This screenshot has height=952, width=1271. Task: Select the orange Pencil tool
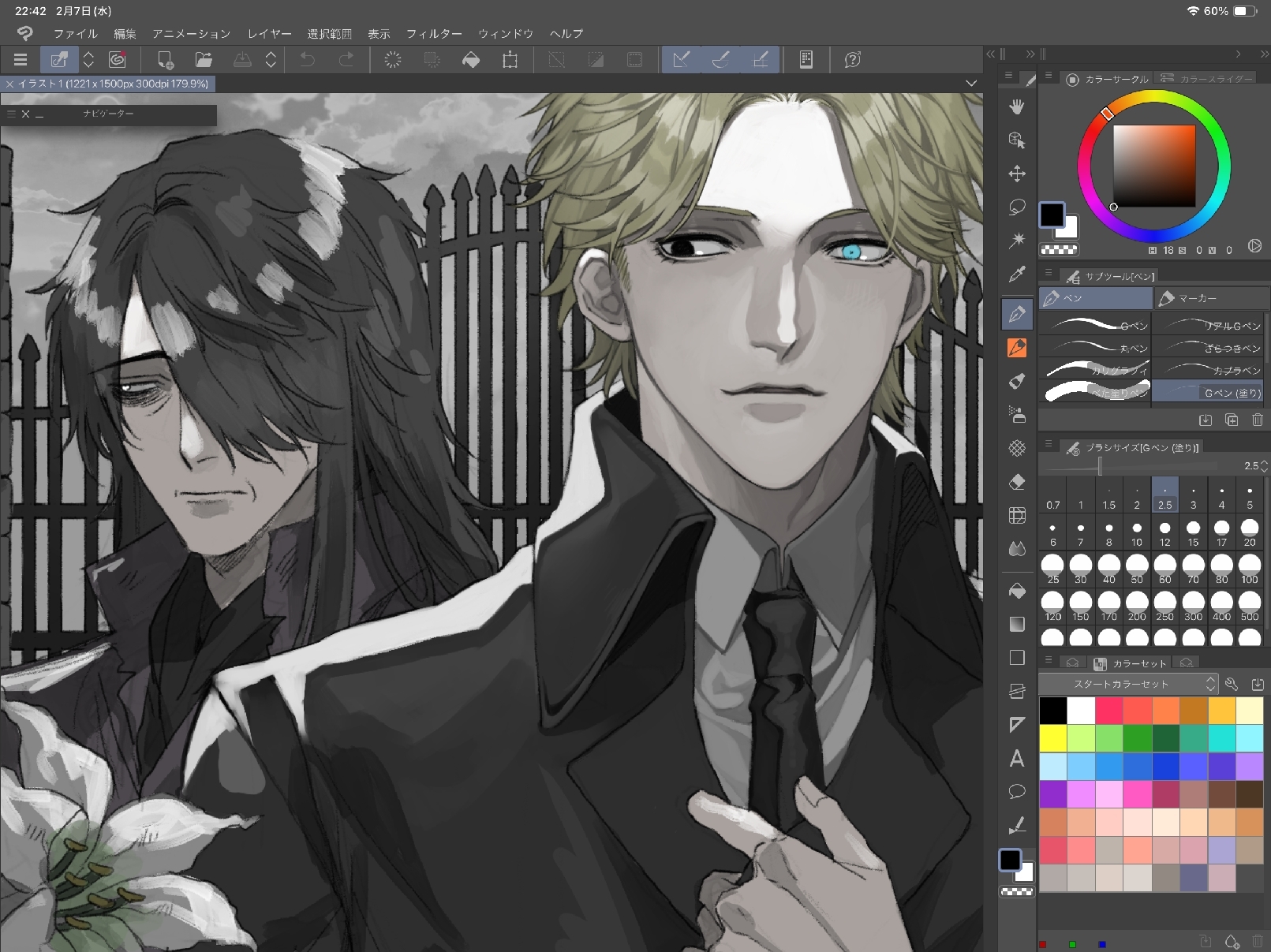point(1017,347)
